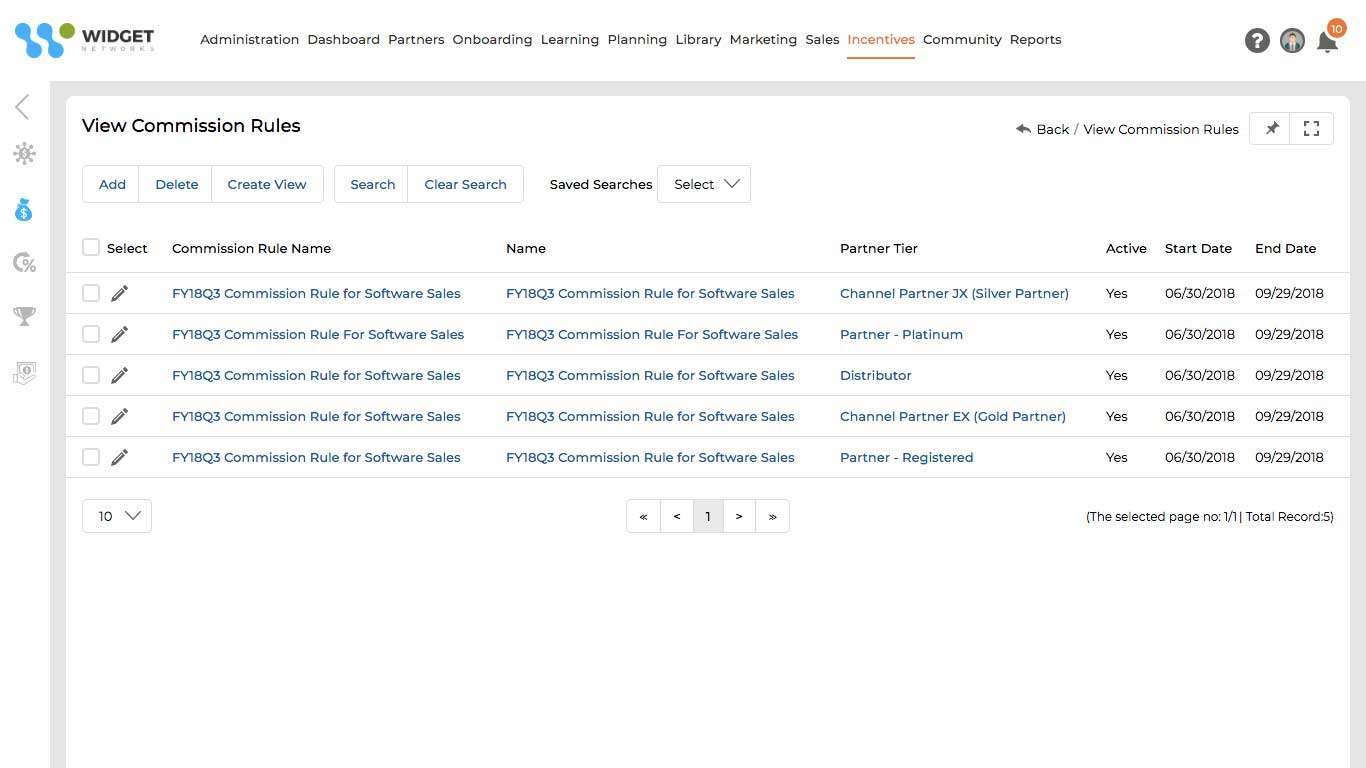Select the checkbox for the Distributor rule row

[x=91, y=375]
